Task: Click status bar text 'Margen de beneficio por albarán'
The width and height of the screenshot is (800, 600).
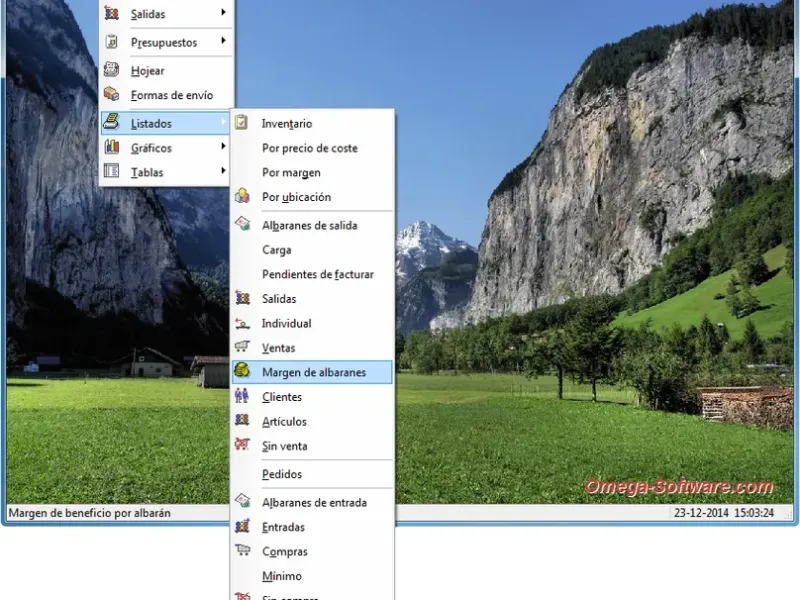Action: click(x=89, y=513)
